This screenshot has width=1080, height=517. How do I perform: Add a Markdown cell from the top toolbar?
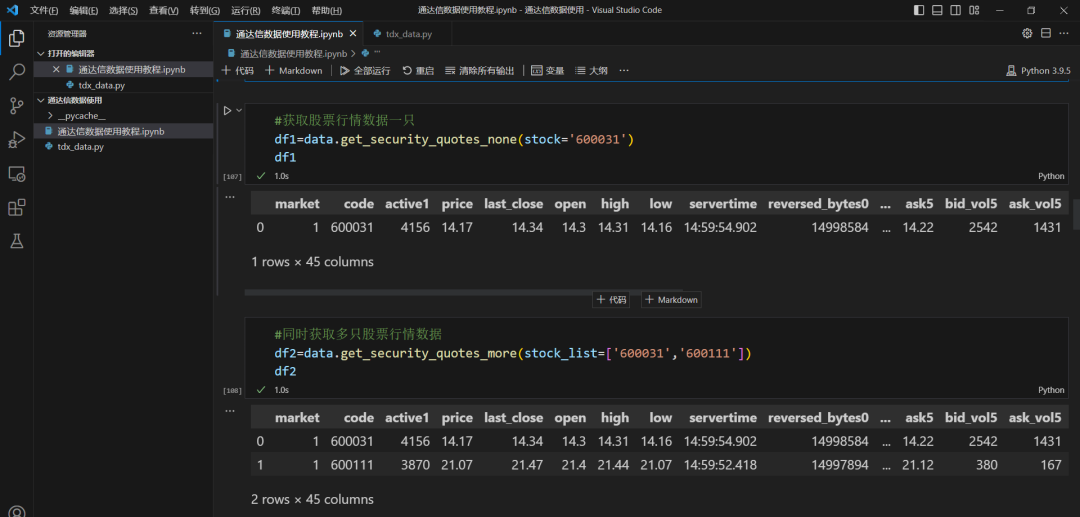(x=293, y=70)
